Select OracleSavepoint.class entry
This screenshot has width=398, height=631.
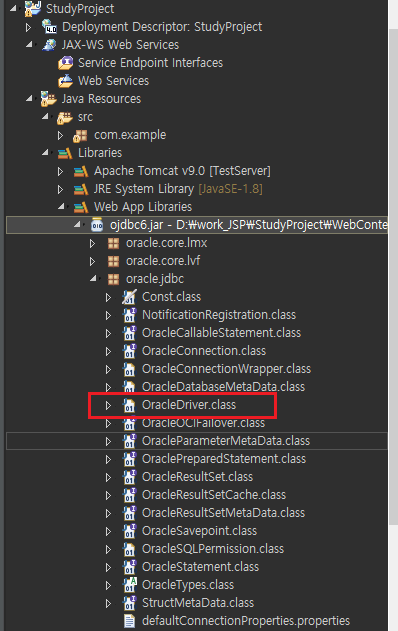pyautogui.click(x=199, y=531)
